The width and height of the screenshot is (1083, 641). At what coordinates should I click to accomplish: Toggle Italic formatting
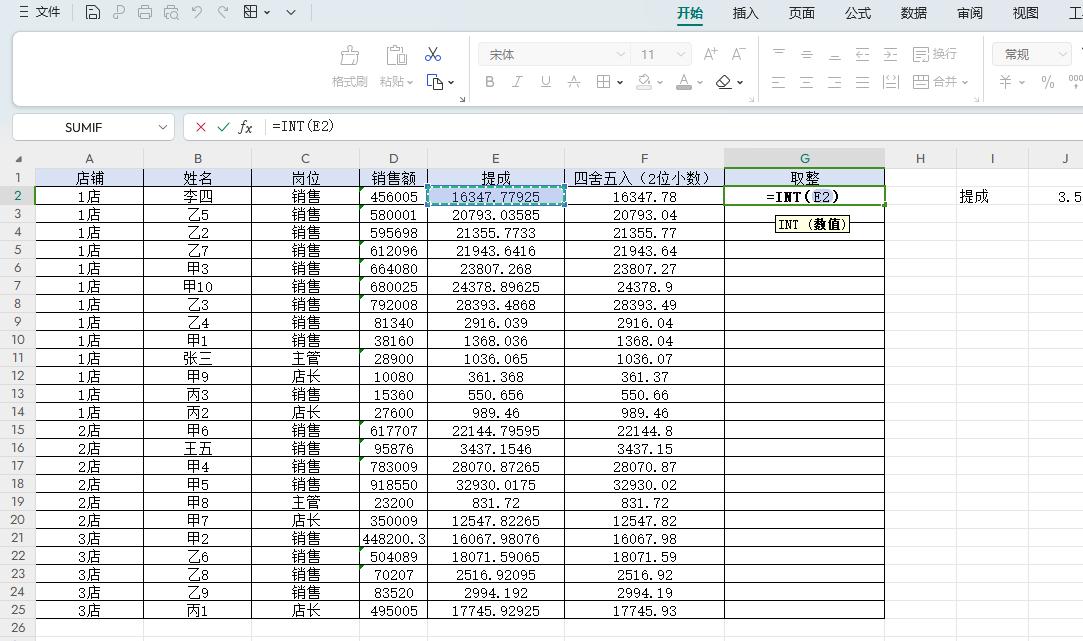click(517, 82)
